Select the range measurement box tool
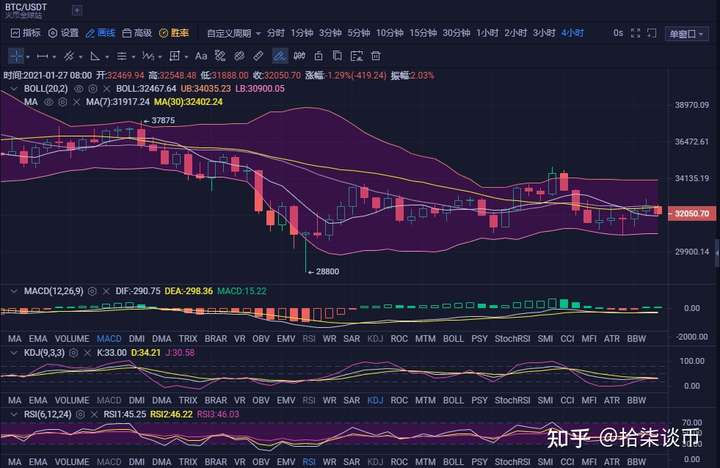 pos(174,56)
